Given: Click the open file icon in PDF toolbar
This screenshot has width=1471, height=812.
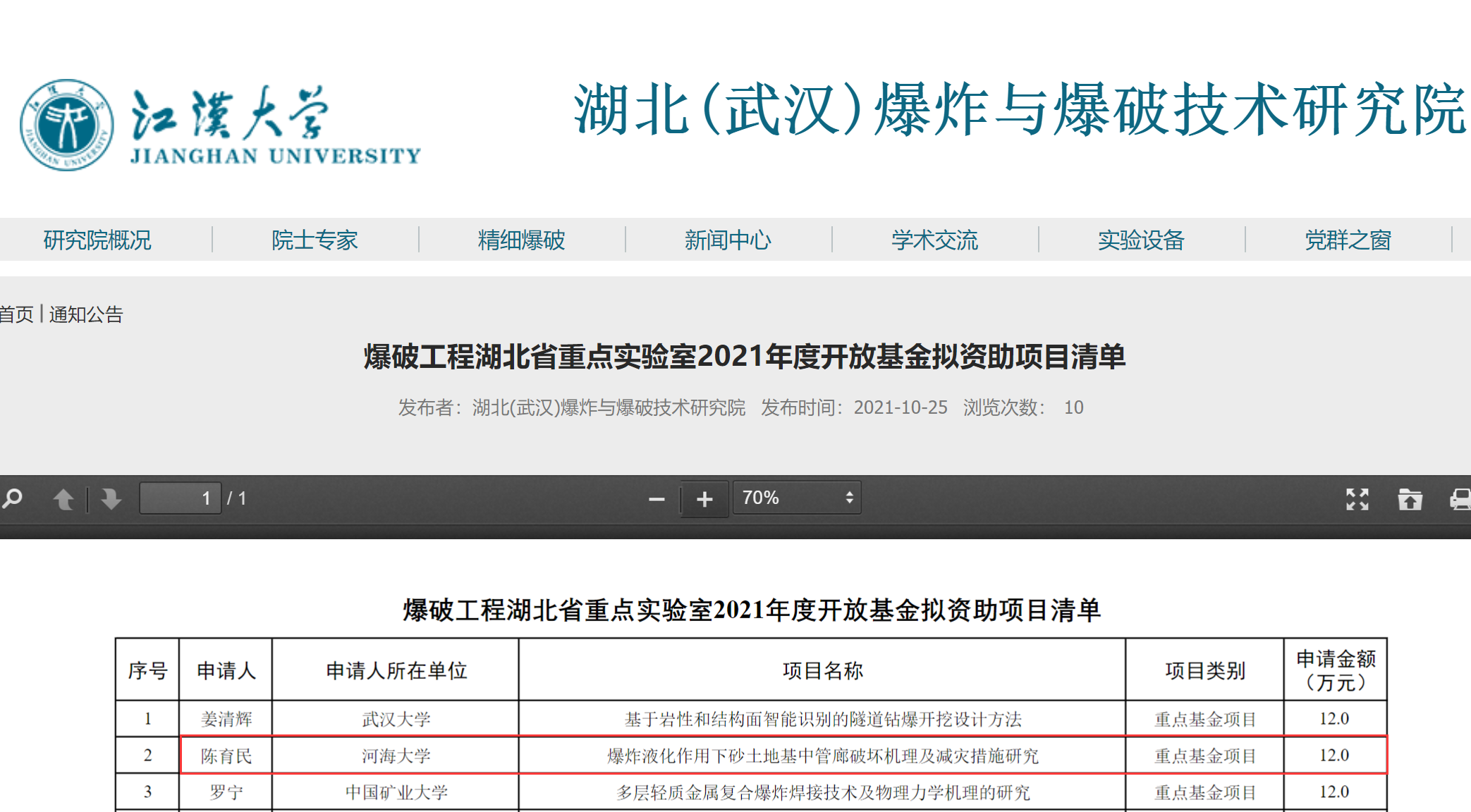Looking at the screenshot, I should point(1410,499).
